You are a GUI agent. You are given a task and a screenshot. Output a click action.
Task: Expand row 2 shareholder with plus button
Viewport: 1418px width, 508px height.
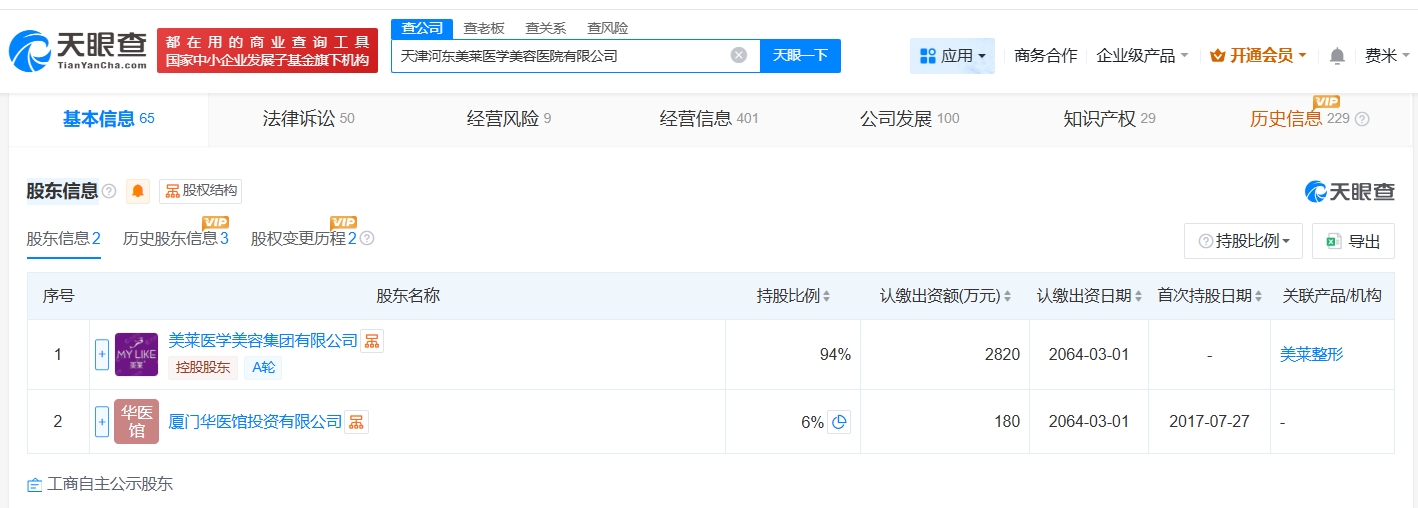click(102, 422)
